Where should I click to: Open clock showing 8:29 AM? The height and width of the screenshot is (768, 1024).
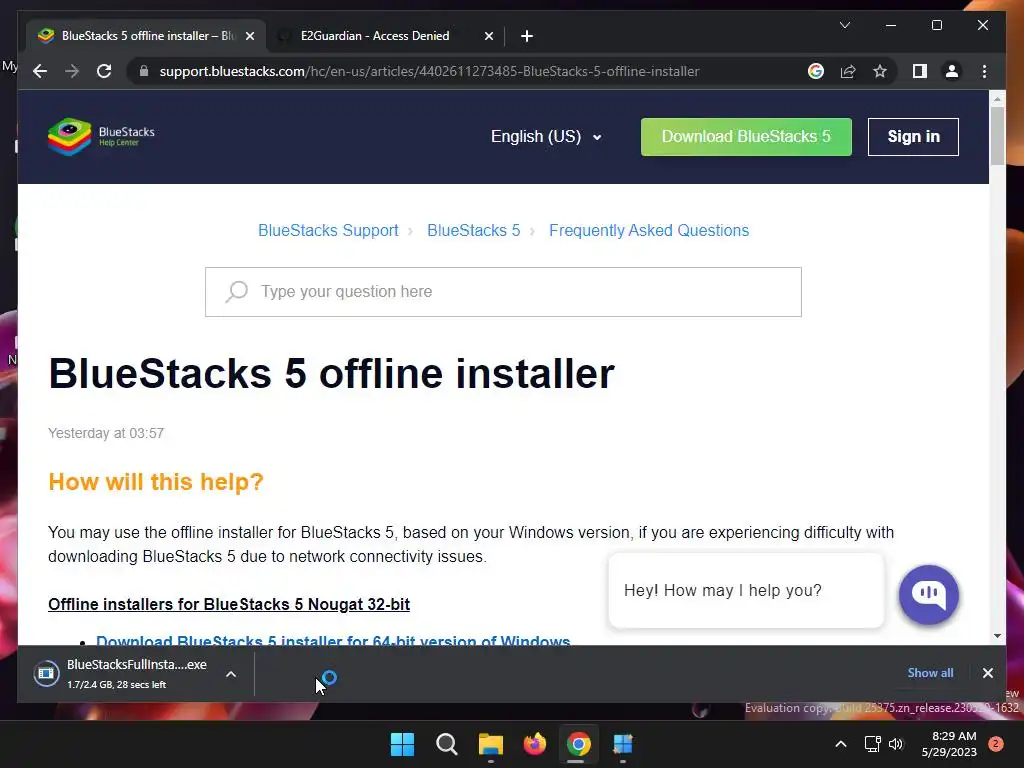coord(949,744)
